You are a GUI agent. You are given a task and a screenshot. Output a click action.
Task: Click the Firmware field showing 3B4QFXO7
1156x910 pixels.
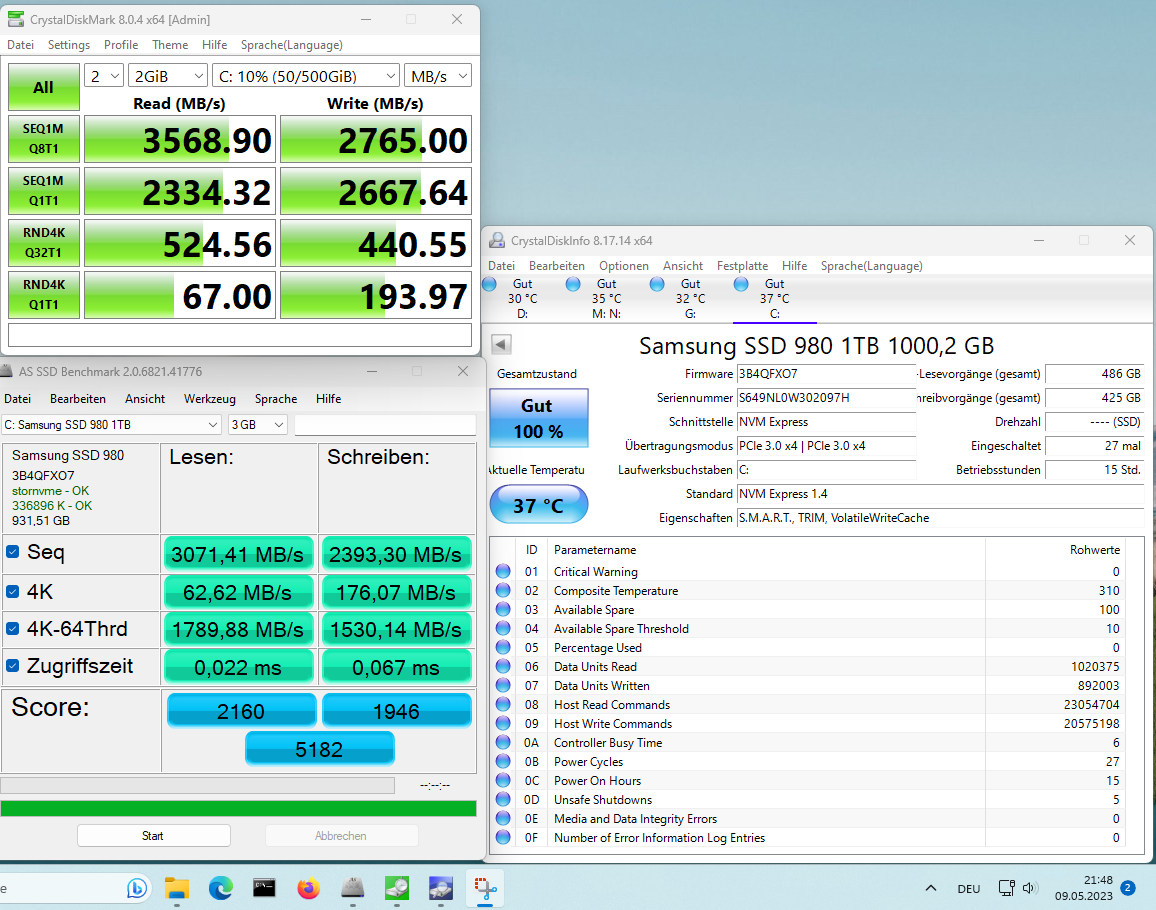[x=826, y=374]
